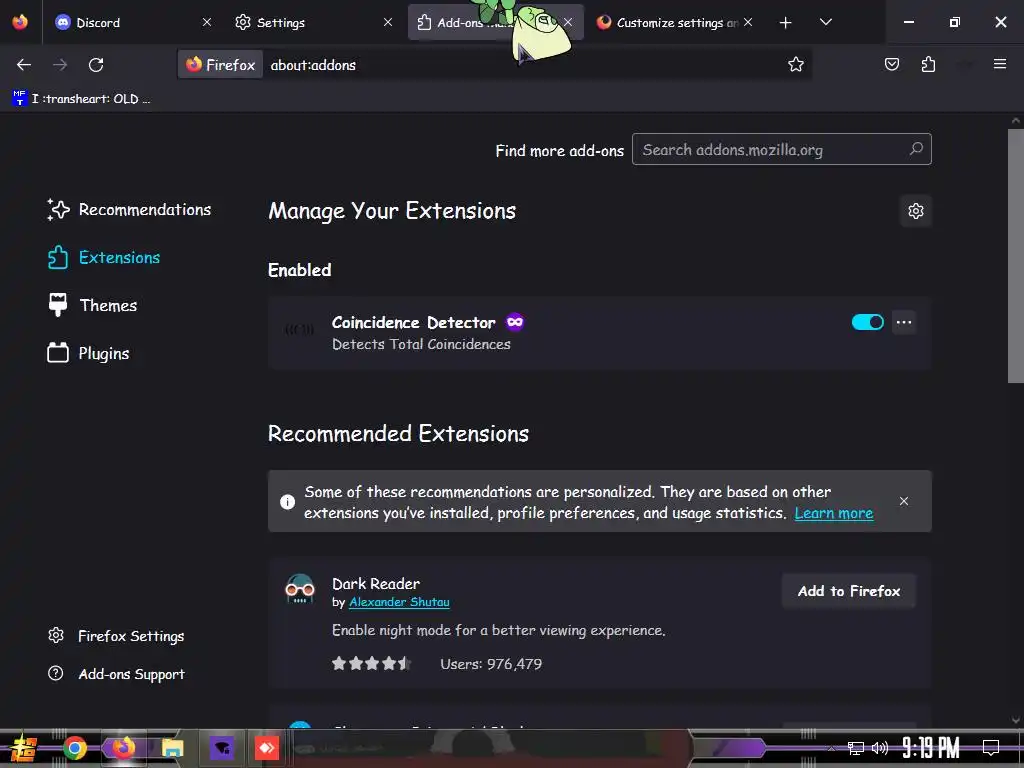Open the volume control tray icon
Screen dimensions: 1024x768
(879, 748)
